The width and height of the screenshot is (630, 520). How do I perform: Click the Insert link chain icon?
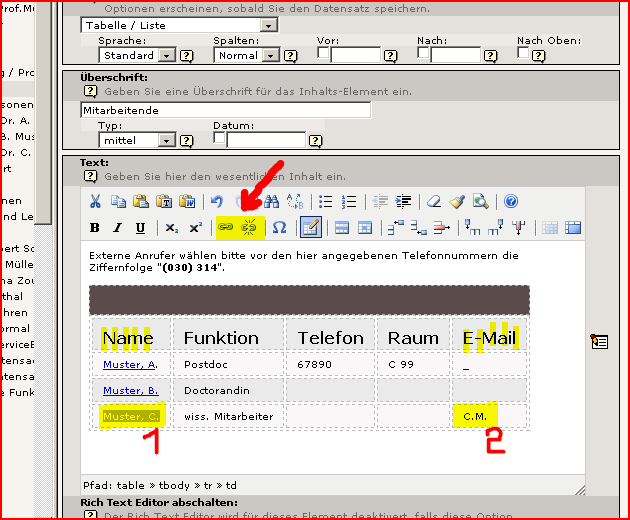pyautogui.click(x=227, y=228)
